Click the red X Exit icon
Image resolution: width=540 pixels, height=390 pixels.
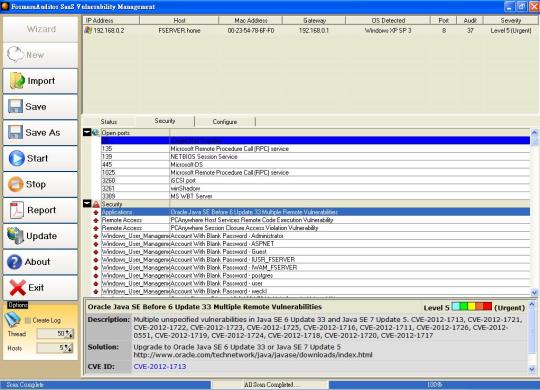[x=18, y=288]
